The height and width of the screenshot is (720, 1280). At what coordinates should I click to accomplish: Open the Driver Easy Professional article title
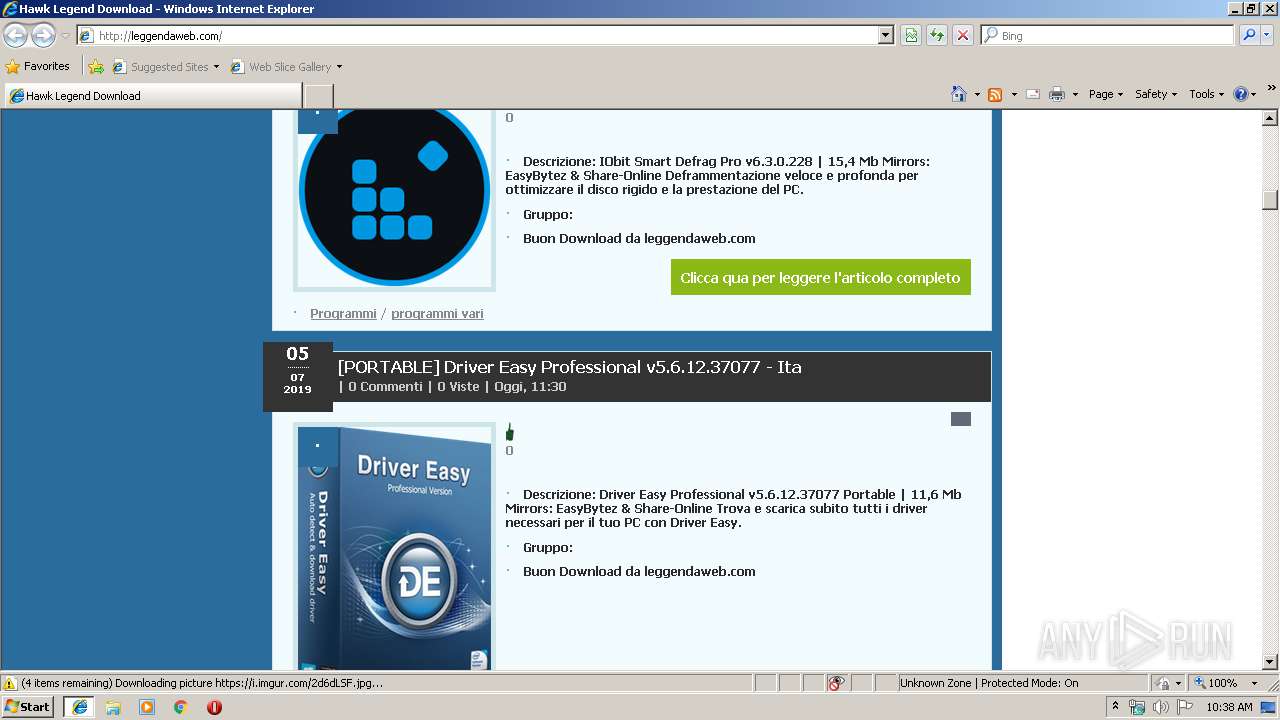pyautogui.click(x=569, y=367)
